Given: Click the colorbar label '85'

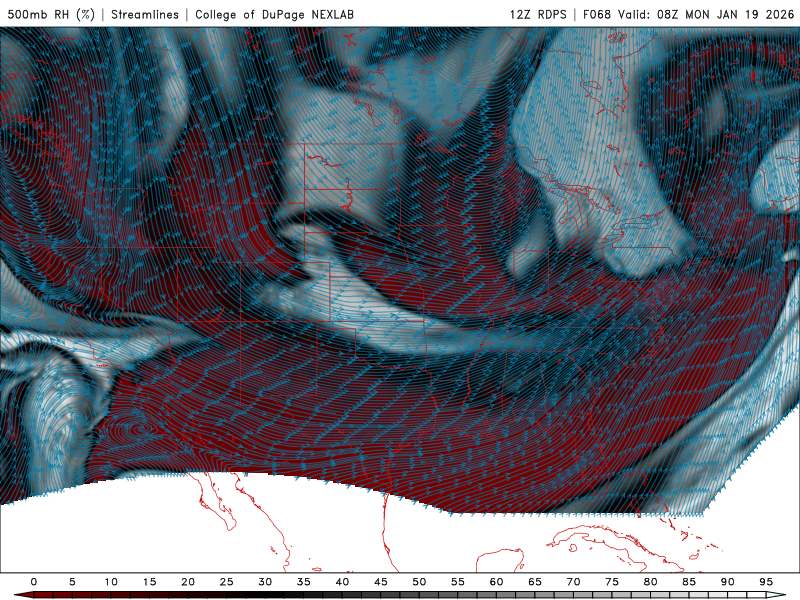Looking at the screenshot, I should tap(689, 582).
